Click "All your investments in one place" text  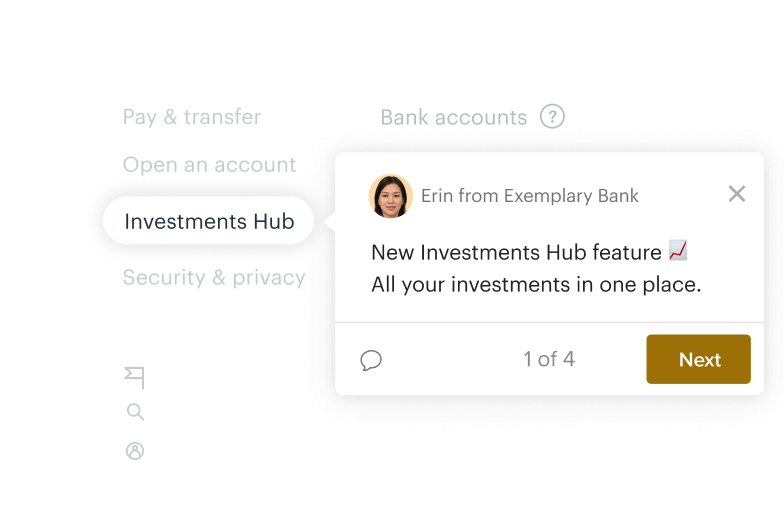(536, 285)
